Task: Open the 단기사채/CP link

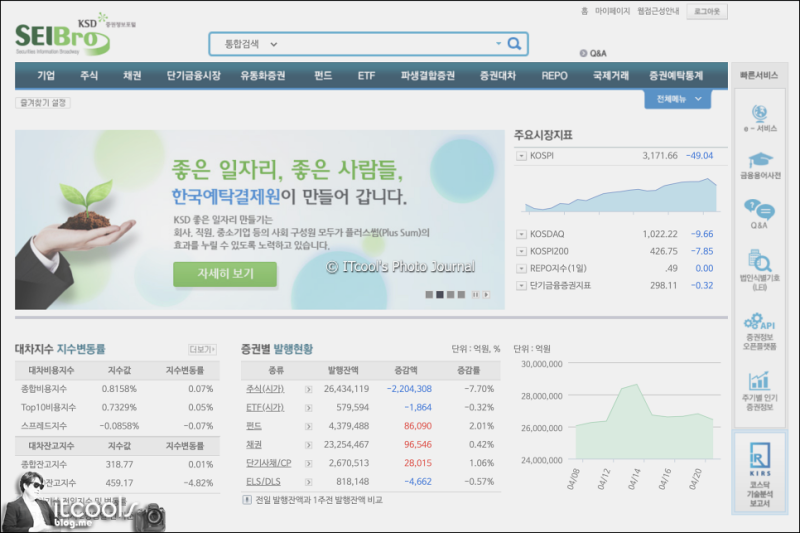Action: point(268,463)
